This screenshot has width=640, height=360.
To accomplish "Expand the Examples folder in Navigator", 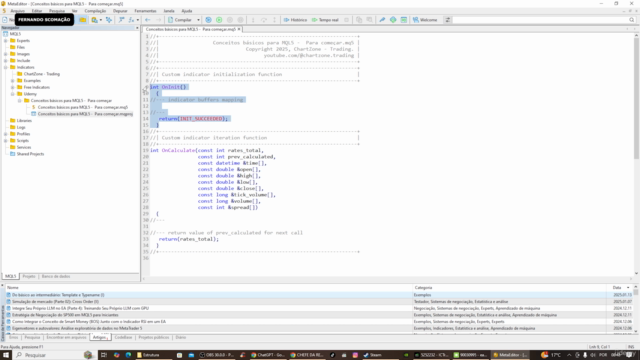I will (13, 81).
